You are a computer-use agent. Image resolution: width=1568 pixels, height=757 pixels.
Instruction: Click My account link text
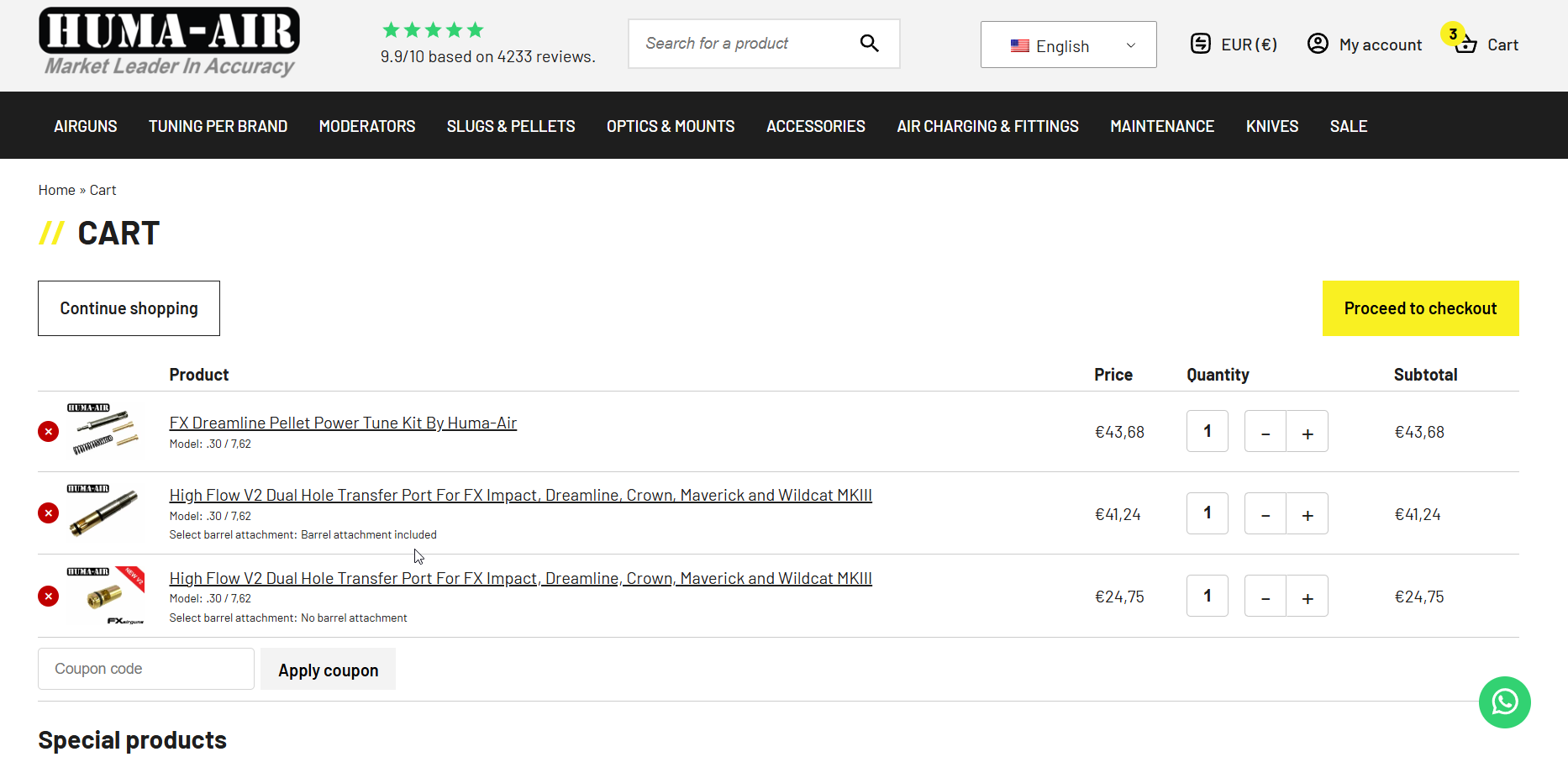click(x=1381, y=45)
